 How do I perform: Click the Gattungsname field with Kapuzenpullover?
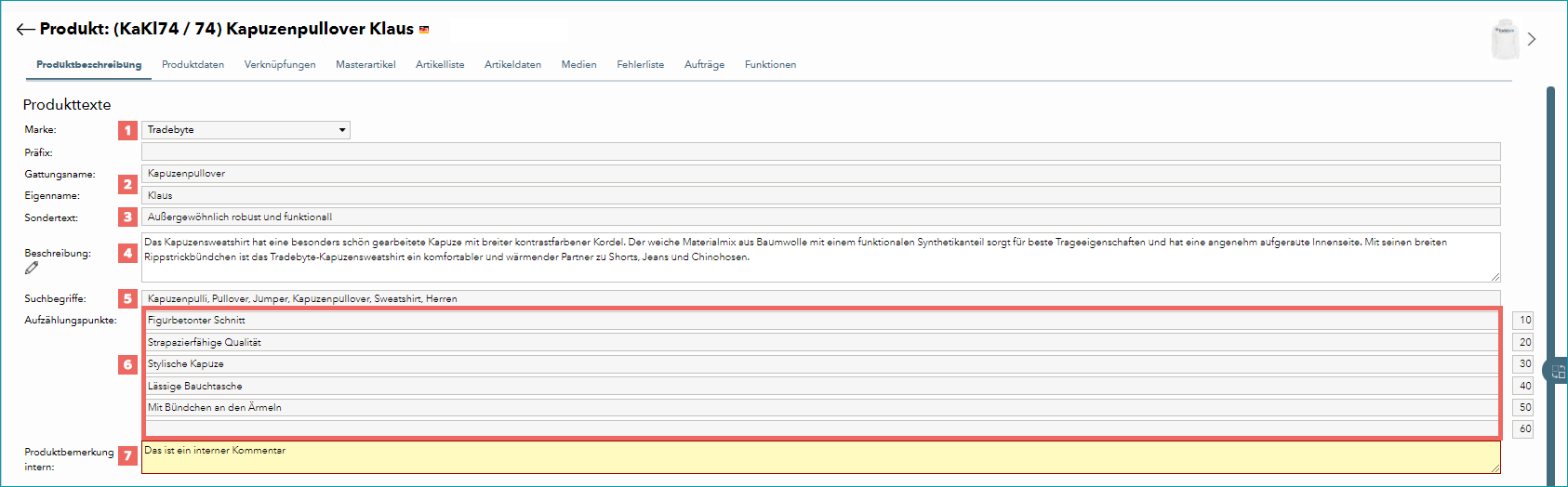coord(820,174)
